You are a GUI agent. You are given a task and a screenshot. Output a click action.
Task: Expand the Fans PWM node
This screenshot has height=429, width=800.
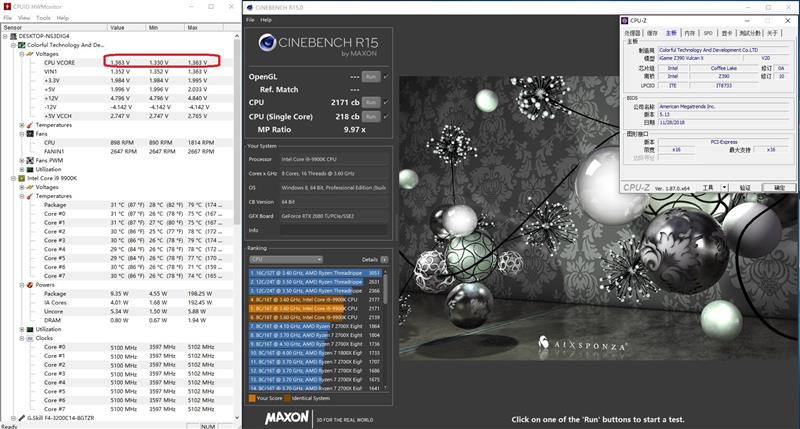pos(22,160)
